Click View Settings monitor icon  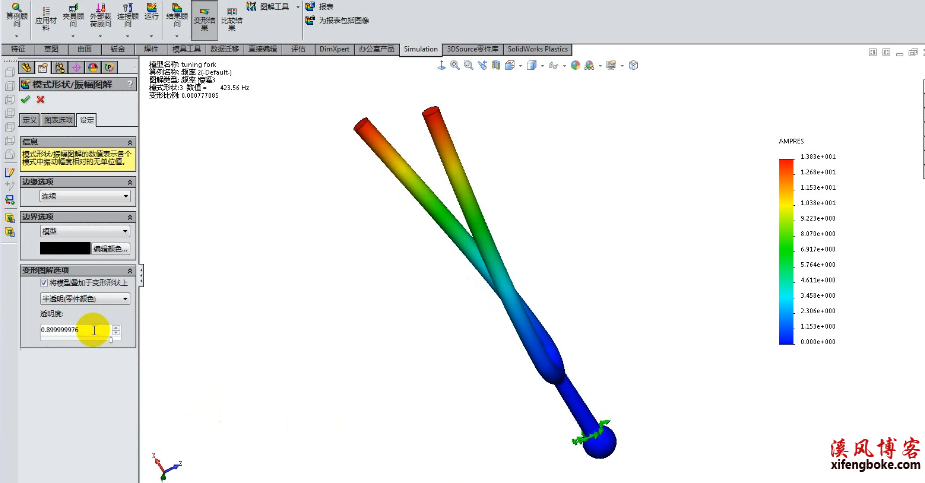611,65
